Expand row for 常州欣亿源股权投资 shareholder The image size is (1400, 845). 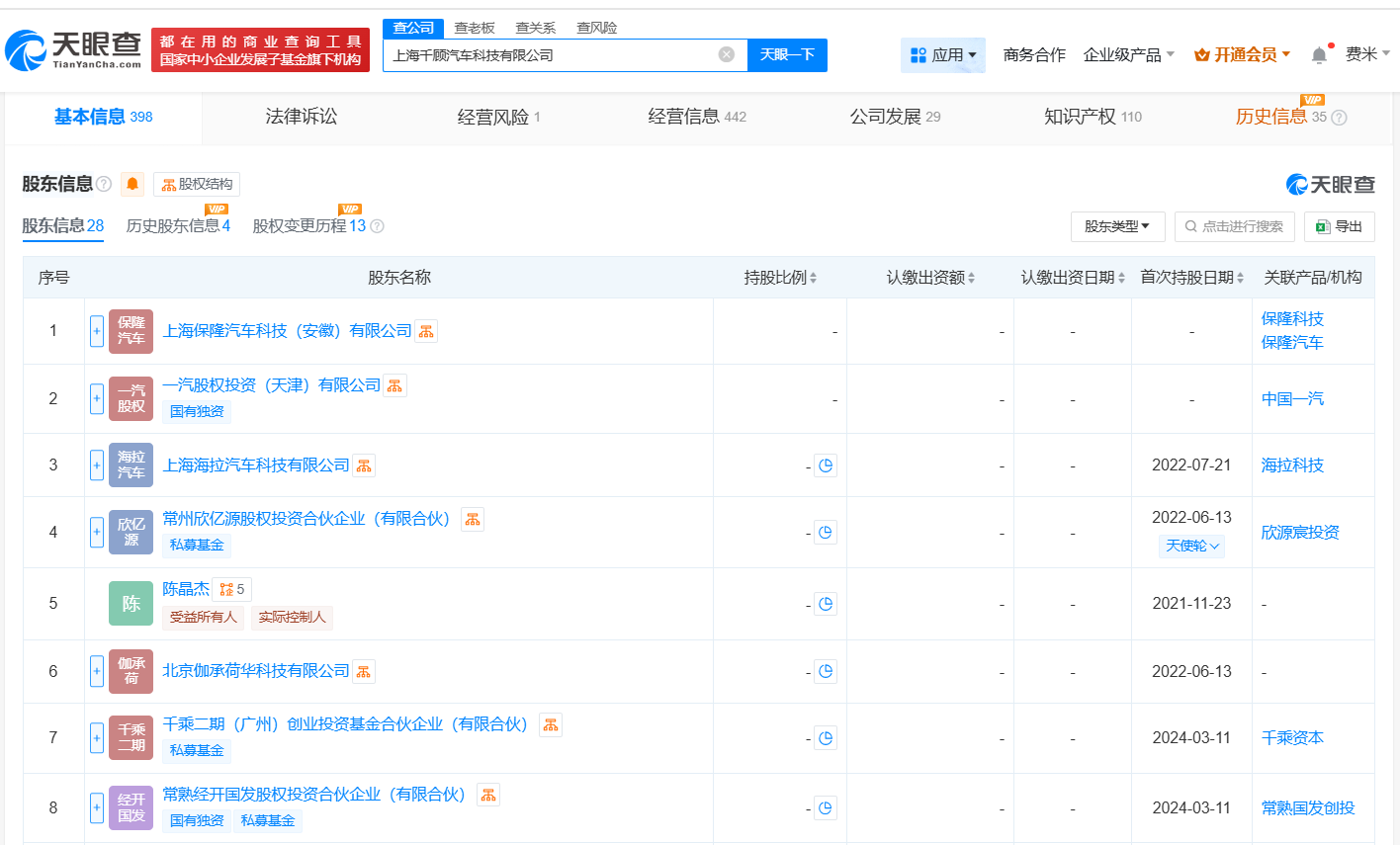pos(97,532)
